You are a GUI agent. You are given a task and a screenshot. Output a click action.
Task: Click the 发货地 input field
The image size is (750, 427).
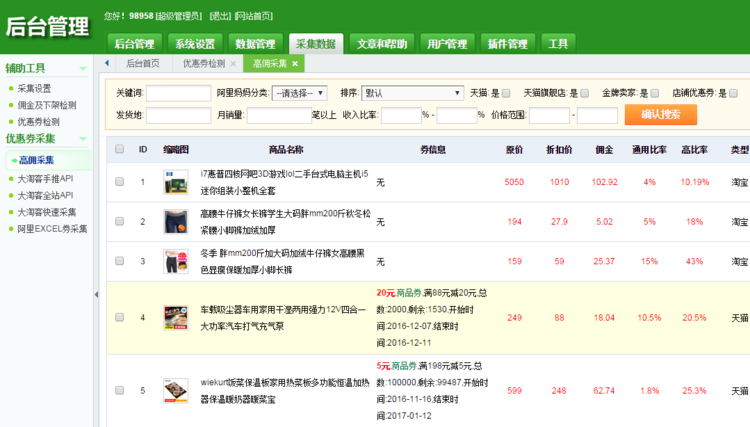pyautogui.click(x=178, y=115)
